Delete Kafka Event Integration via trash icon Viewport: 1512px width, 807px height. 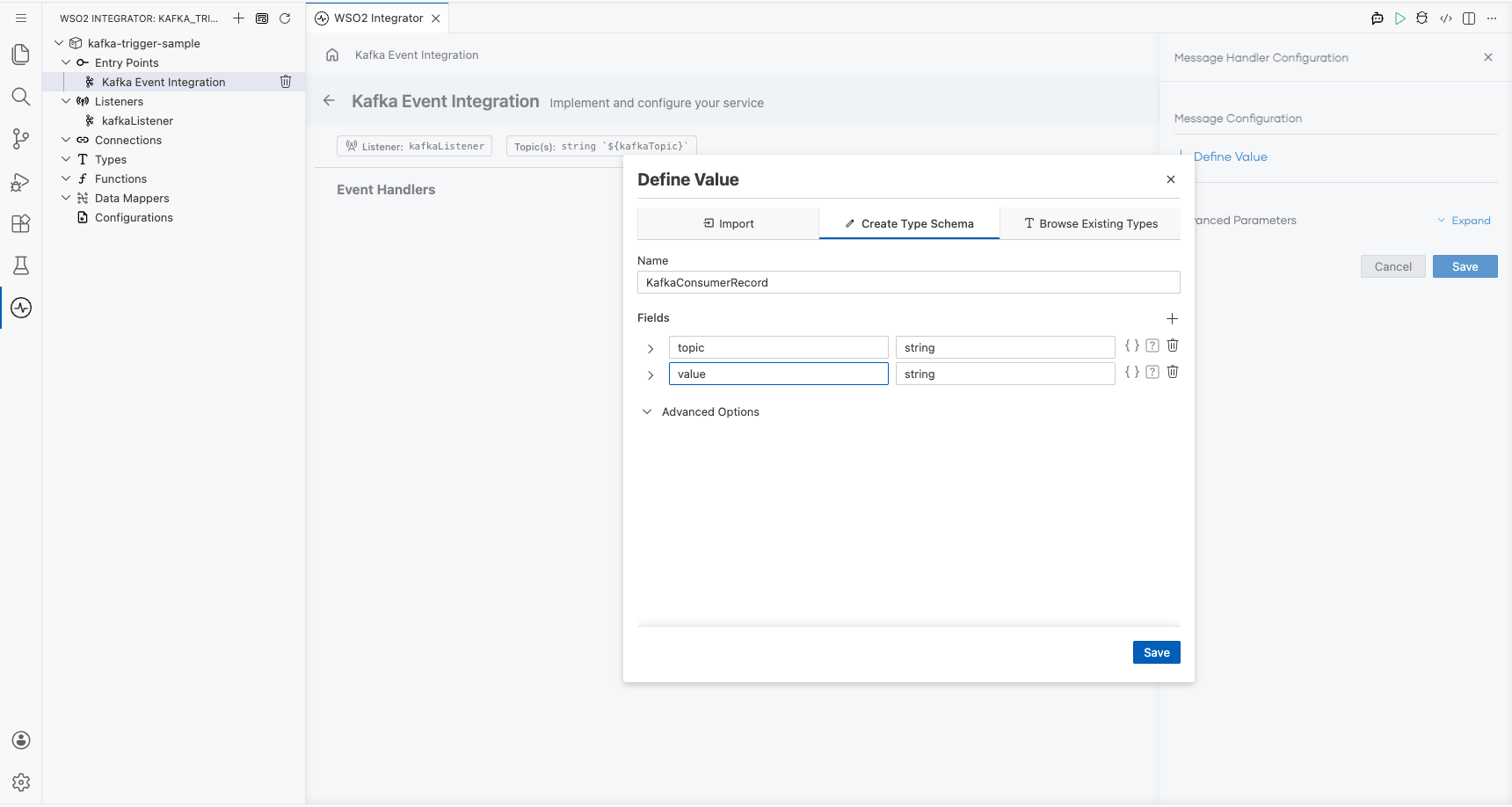tap(286, 82)
